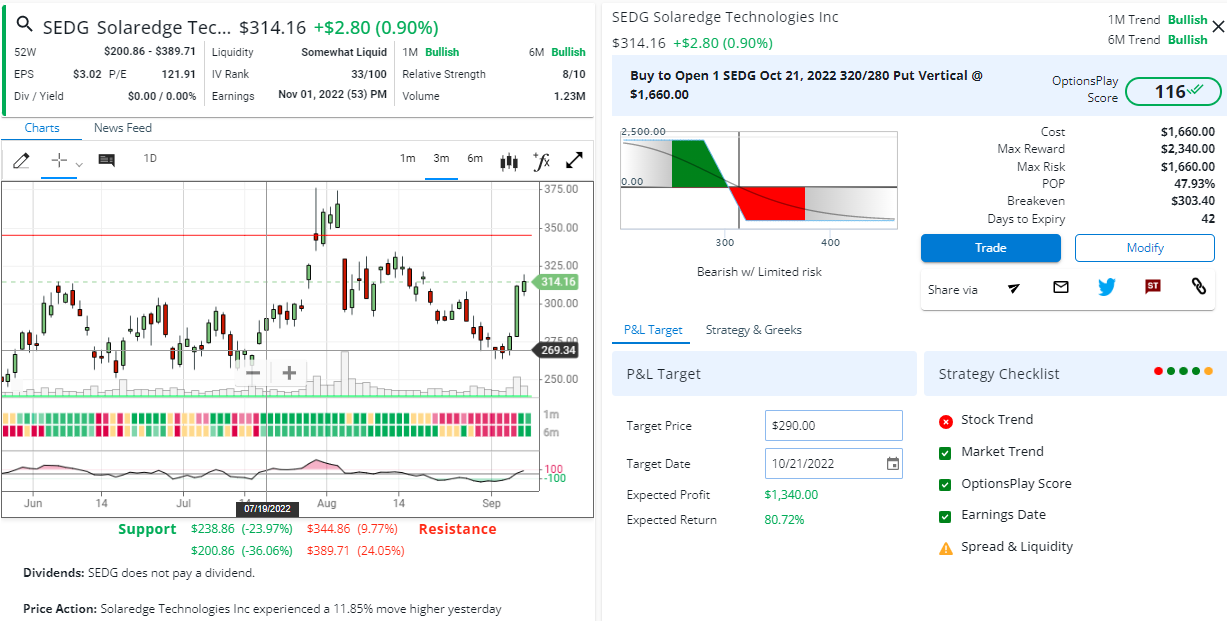Click the Target Price input field
Viewport: 1227px width, 621px height.
834,426
